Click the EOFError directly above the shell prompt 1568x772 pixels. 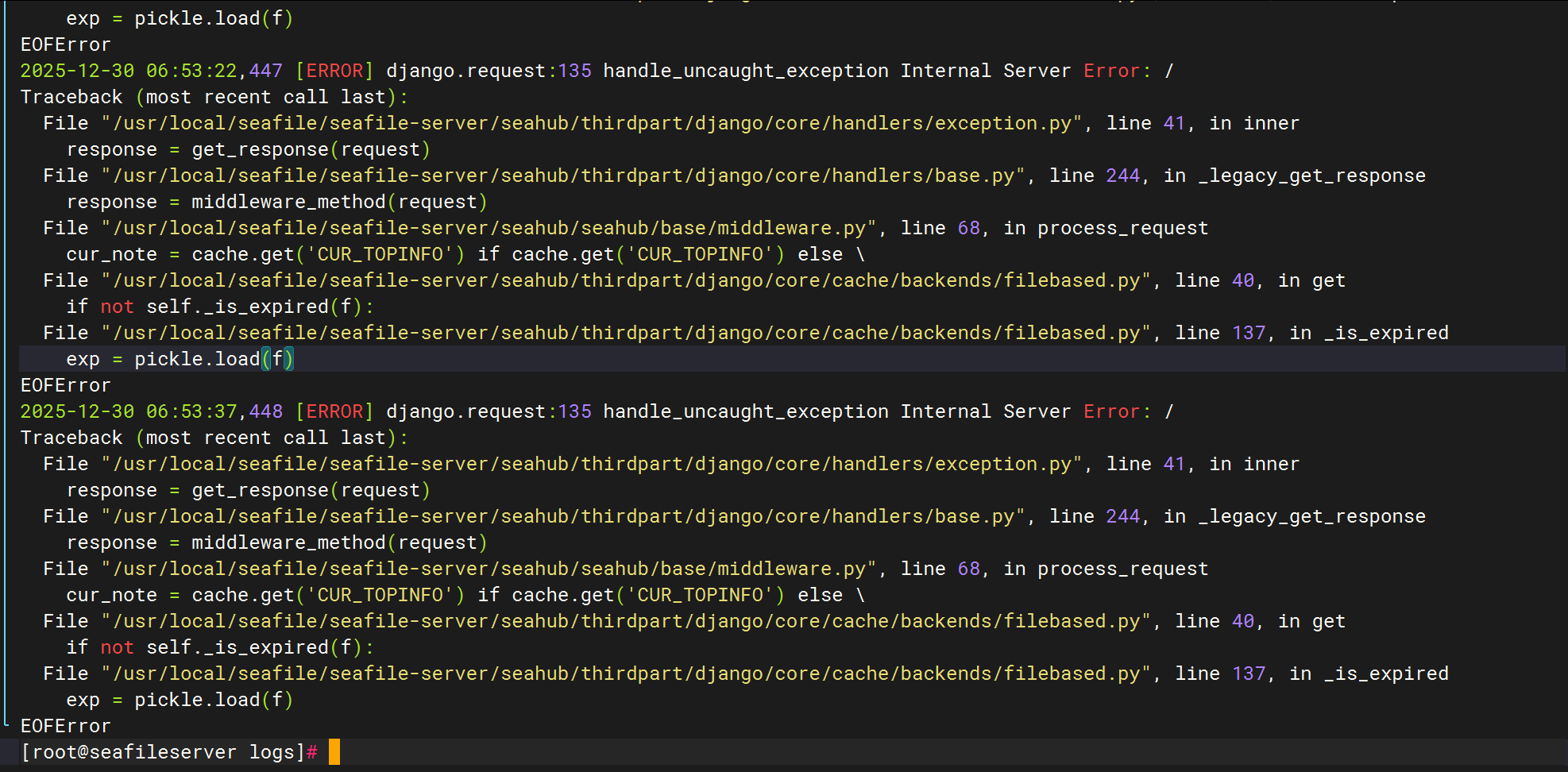[66, 726]
